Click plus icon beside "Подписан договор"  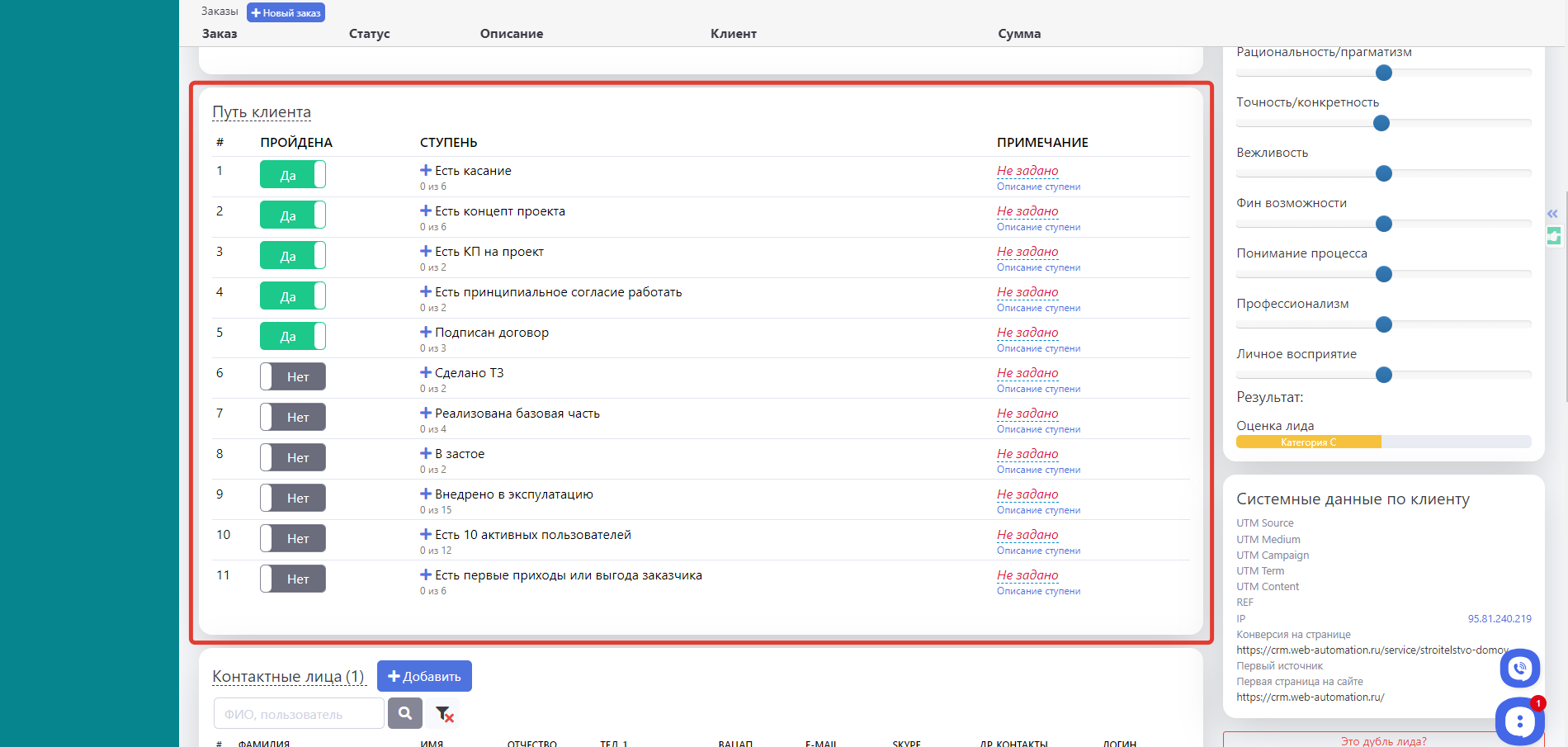pos(426,332)
